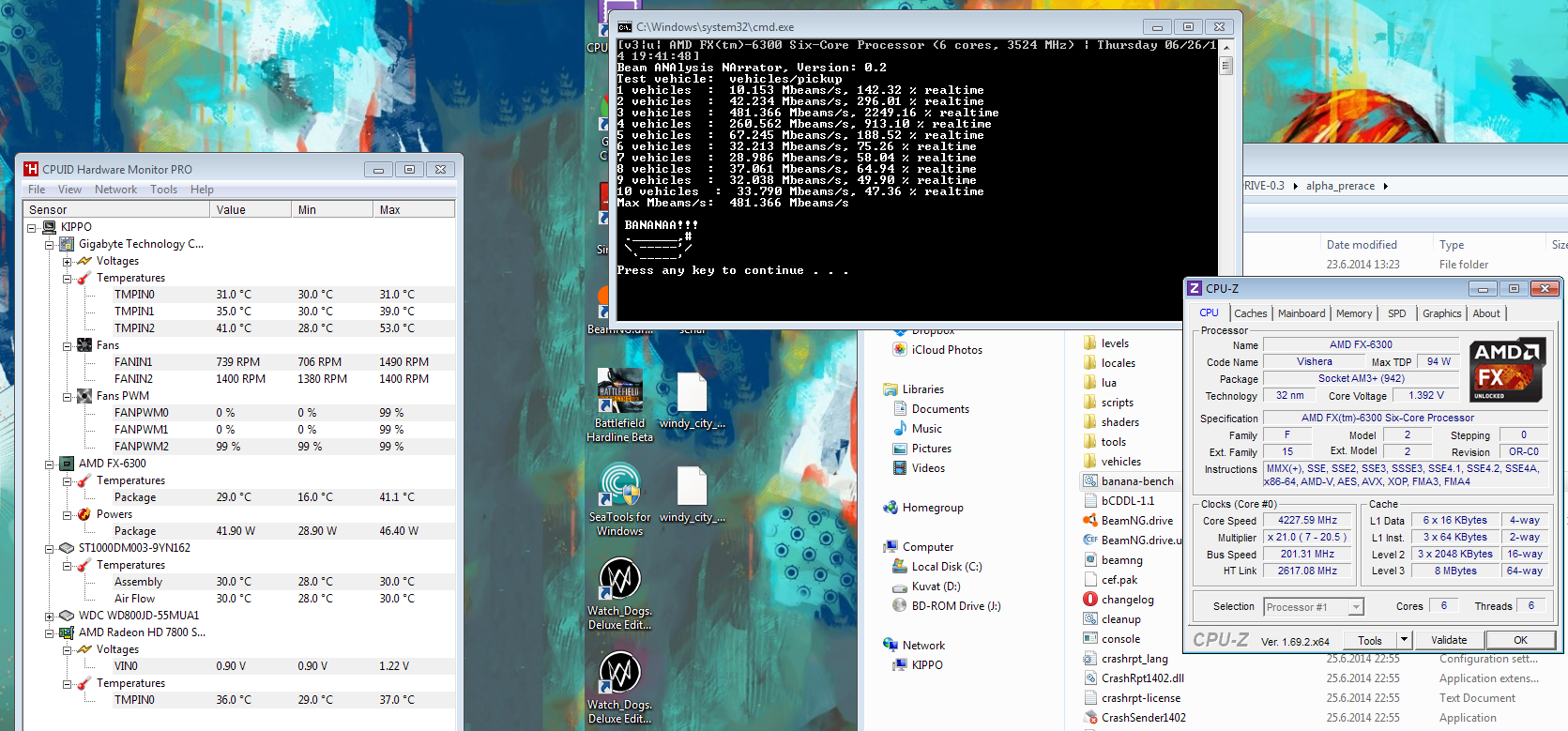Open Help menu in Hardware Monitor
Screen dimensions: 1568x731
[x=202, y=190]
